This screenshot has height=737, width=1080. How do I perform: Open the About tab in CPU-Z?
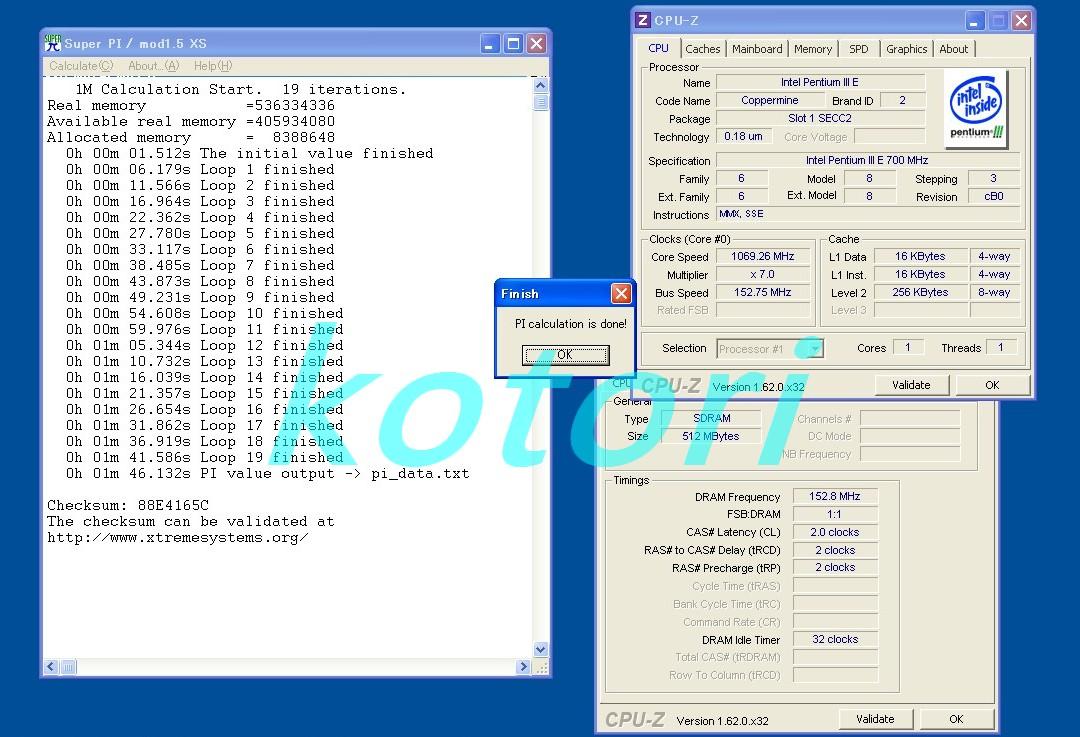pos(954,49)
